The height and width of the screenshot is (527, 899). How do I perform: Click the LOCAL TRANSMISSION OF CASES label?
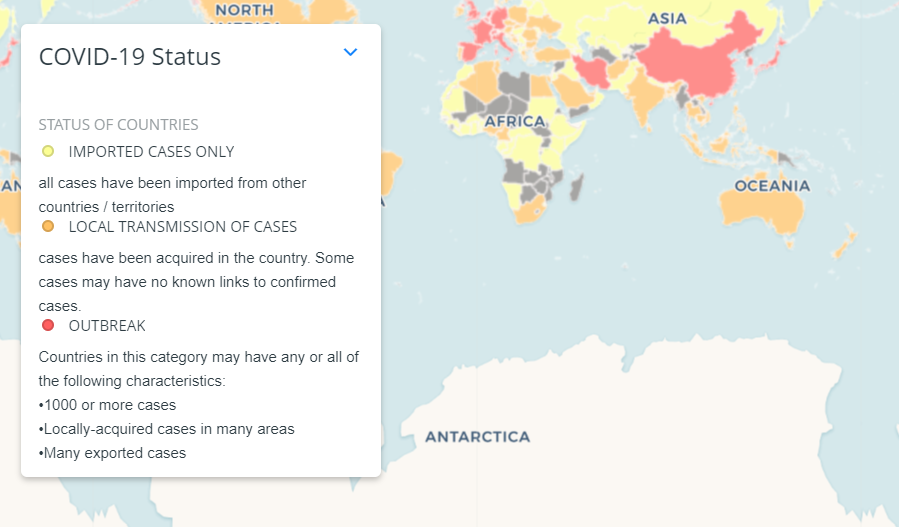[x=183, y=227]
